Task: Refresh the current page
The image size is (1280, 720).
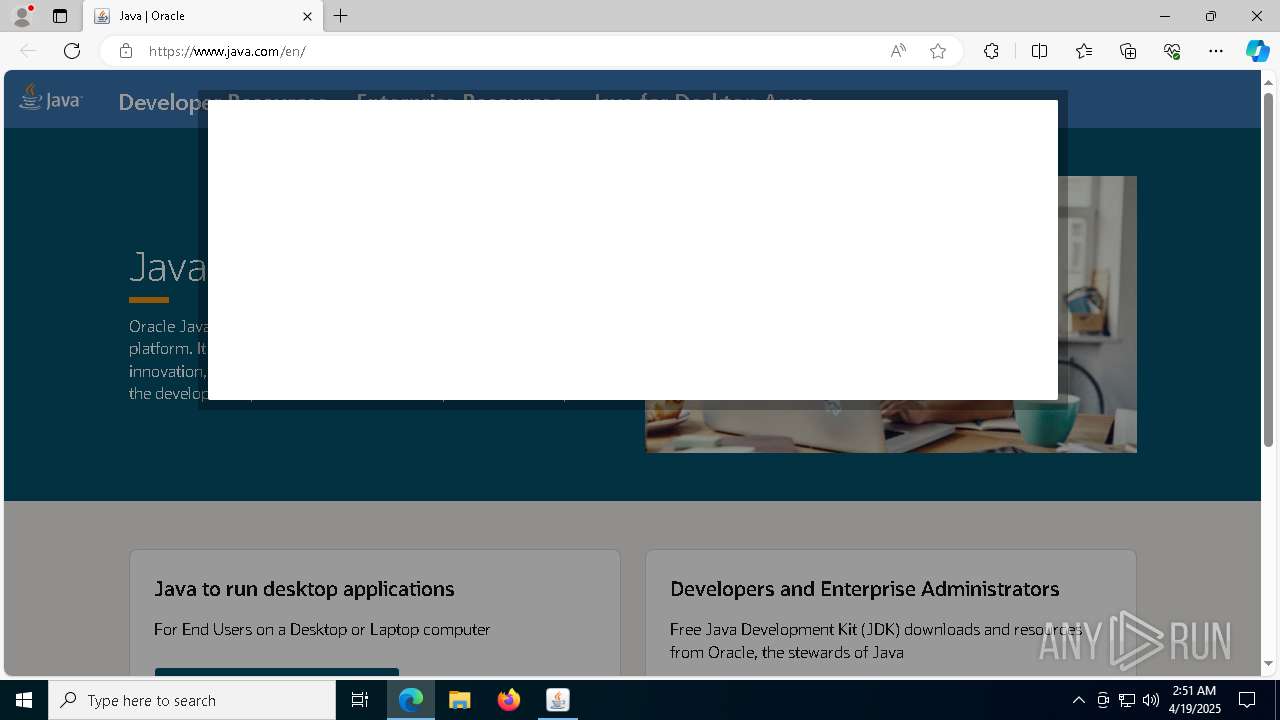Action: (72, 51)
